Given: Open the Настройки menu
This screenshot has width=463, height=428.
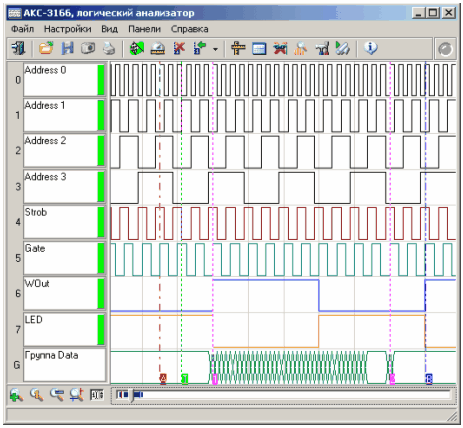Looking at the screenshot, I should [68, 29].
